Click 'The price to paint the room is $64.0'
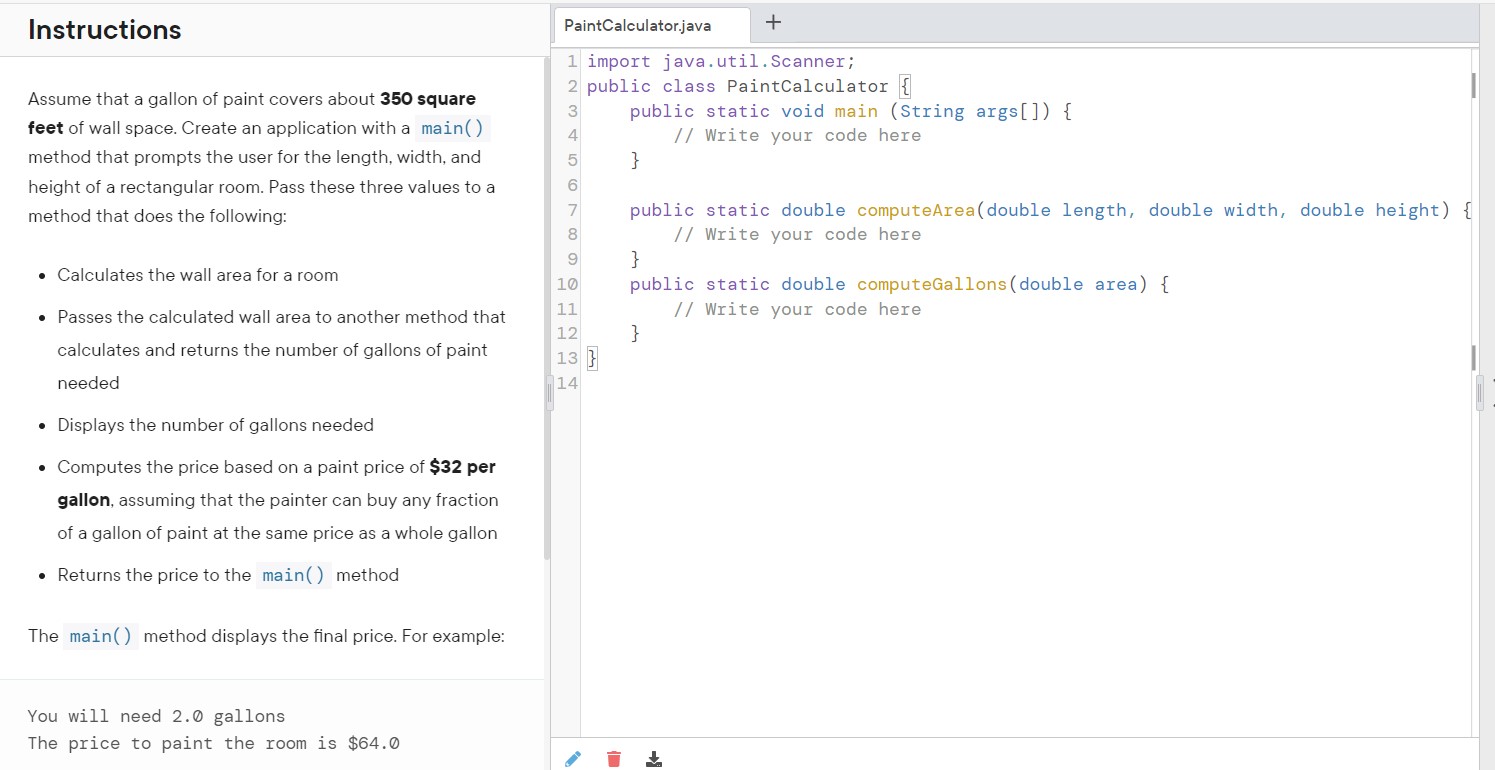Image resolution: width=1495 pixels, height=770 pixels. tap(214, 743)
